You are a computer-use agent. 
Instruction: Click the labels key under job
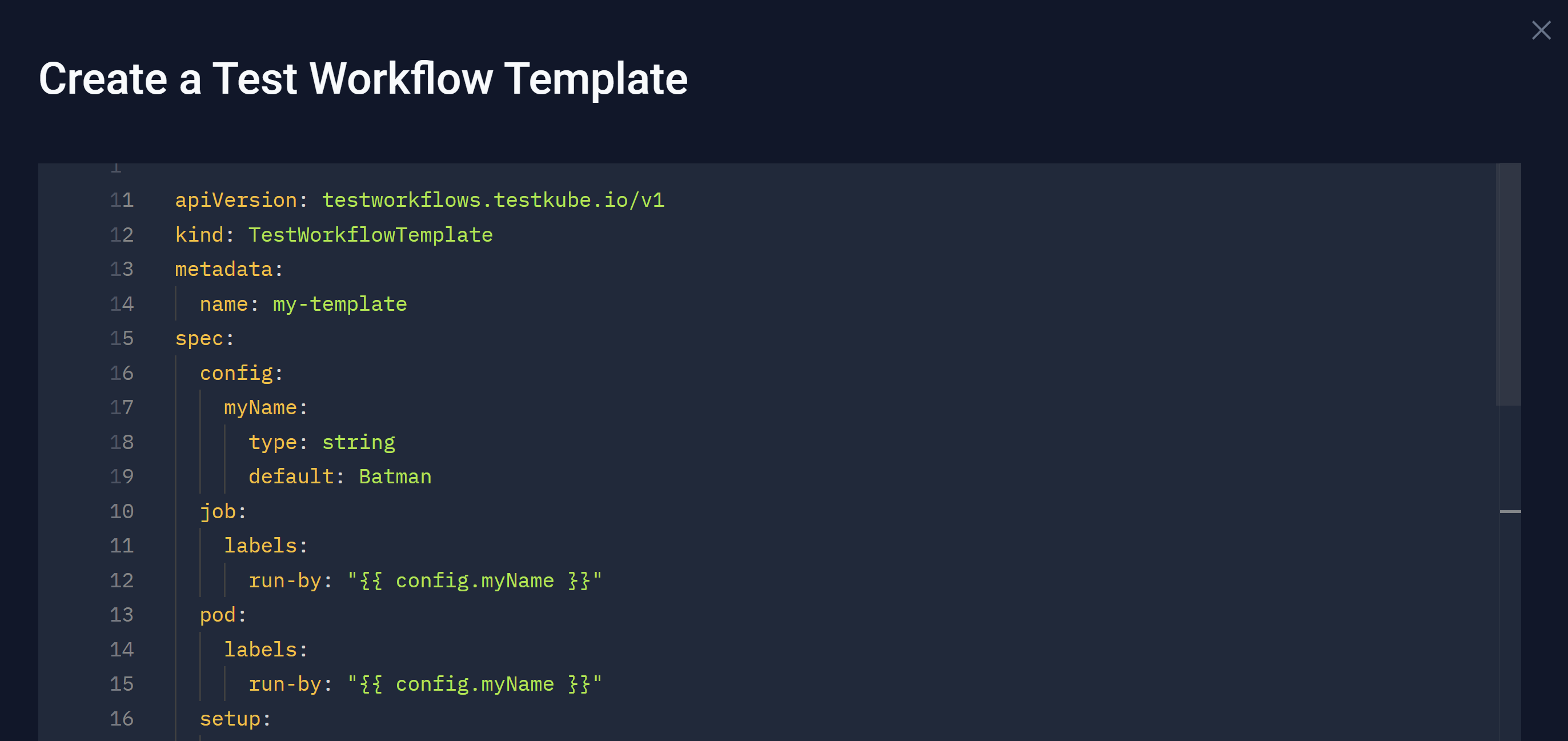[260, 546]
